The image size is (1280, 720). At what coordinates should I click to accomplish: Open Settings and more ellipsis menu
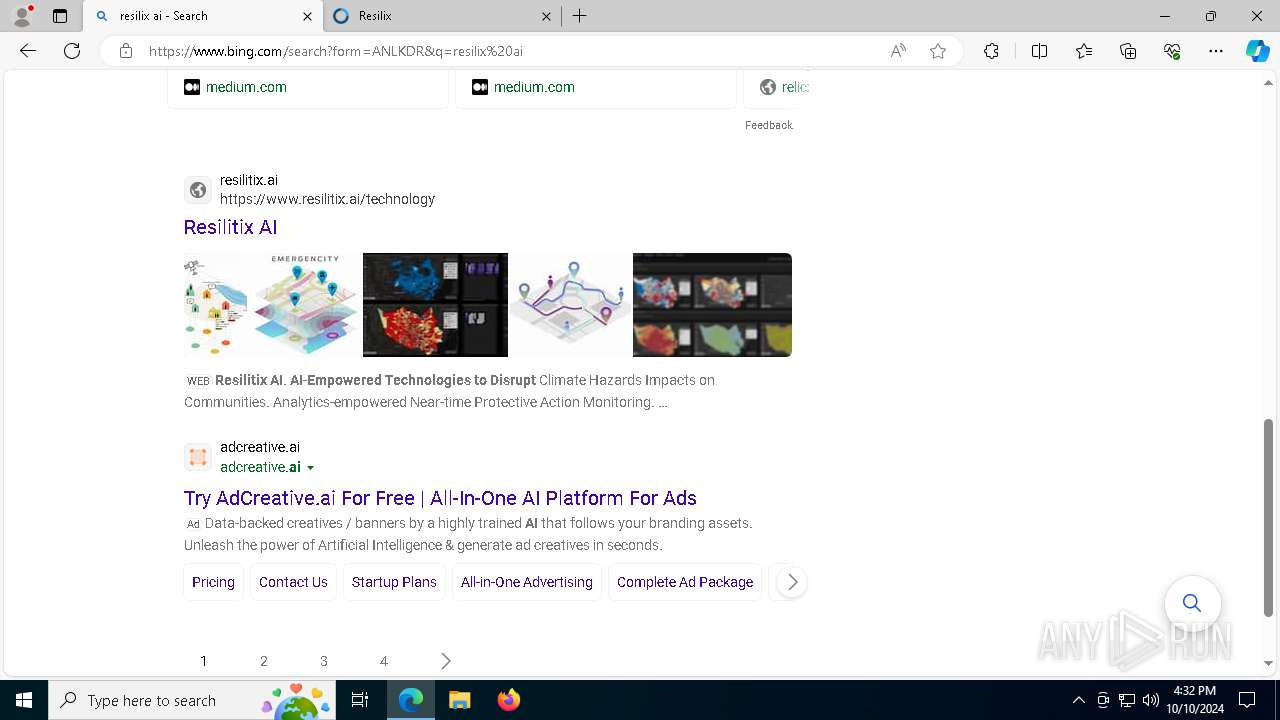pos(1216,51)
